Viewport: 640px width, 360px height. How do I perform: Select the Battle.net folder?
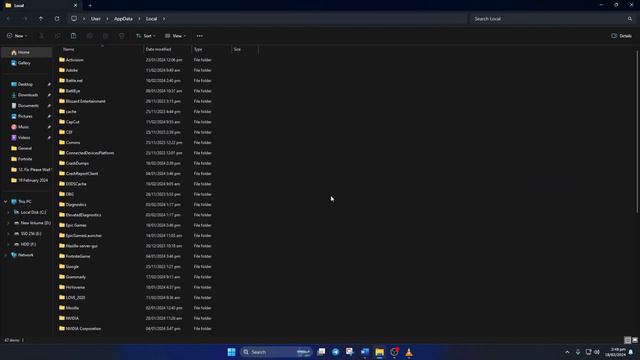[x=74, y=81]
